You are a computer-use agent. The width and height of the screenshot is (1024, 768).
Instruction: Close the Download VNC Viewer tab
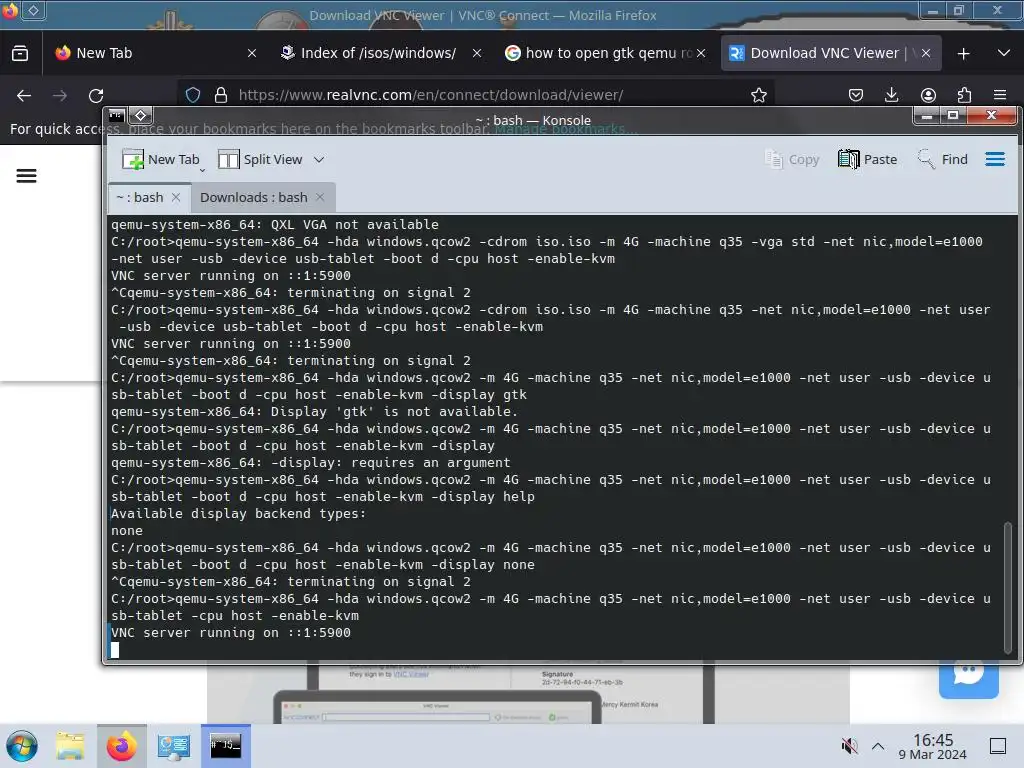(926, 54)
